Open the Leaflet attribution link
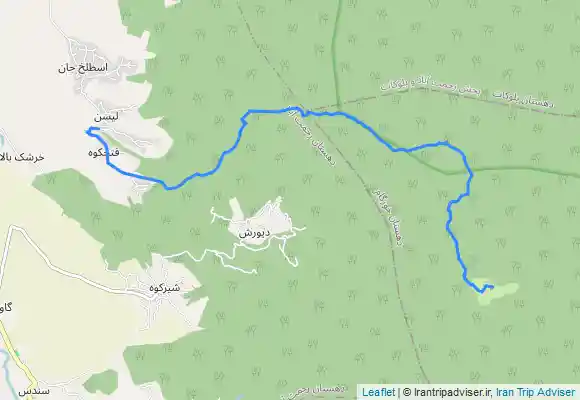 [378, 392]
